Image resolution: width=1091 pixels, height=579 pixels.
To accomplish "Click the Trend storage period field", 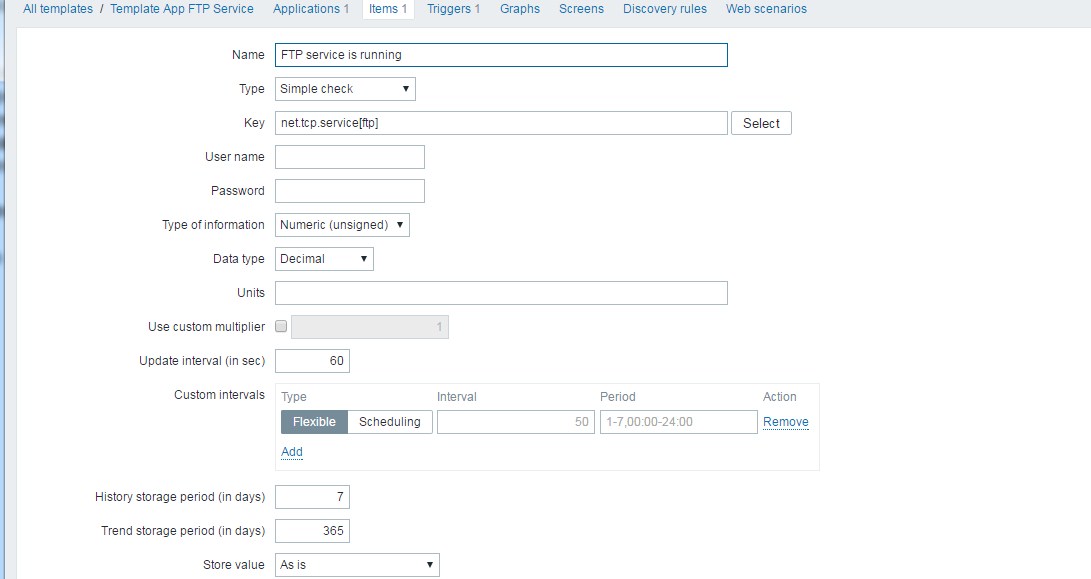I will click(312, 531).
